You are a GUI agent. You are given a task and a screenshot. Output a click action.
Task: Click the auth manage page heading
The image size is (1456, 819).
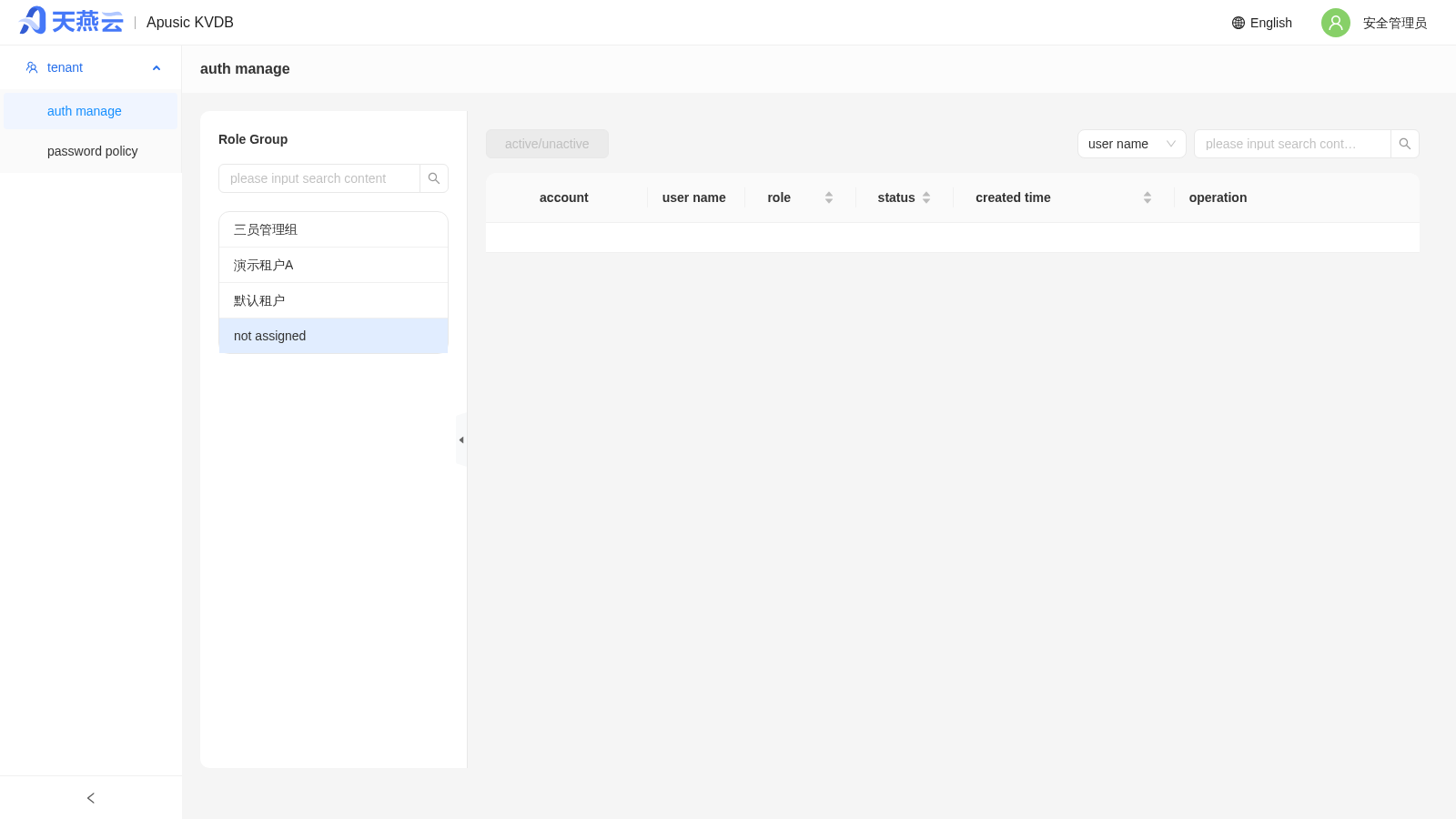pos(245,68)
